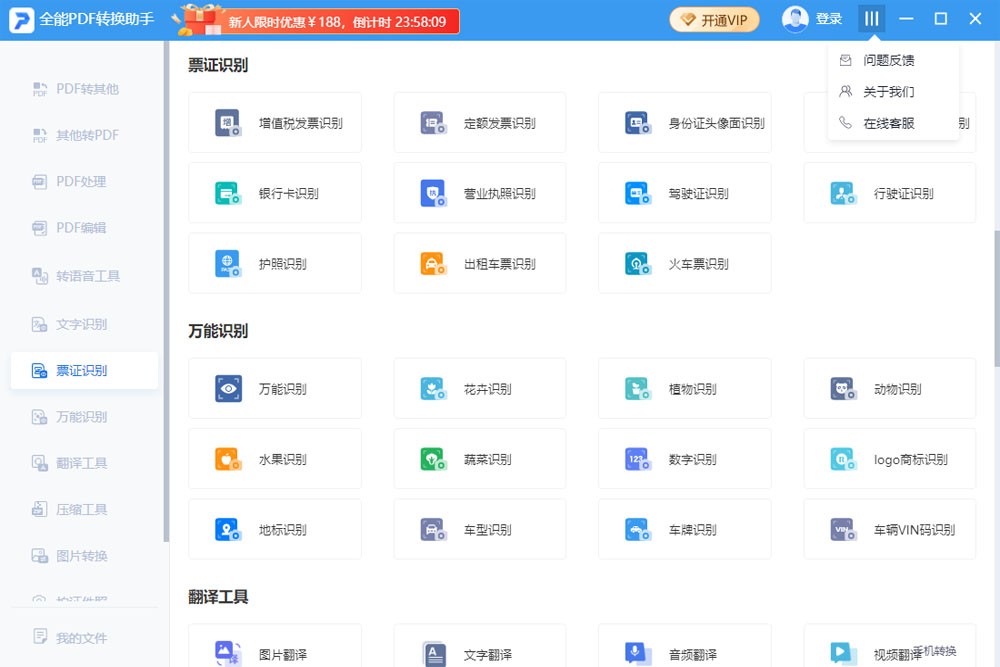Open the VAT invoice recognition (增值税发票识别) icon
Screen dimensions: 1000x667
pos(229,123)
